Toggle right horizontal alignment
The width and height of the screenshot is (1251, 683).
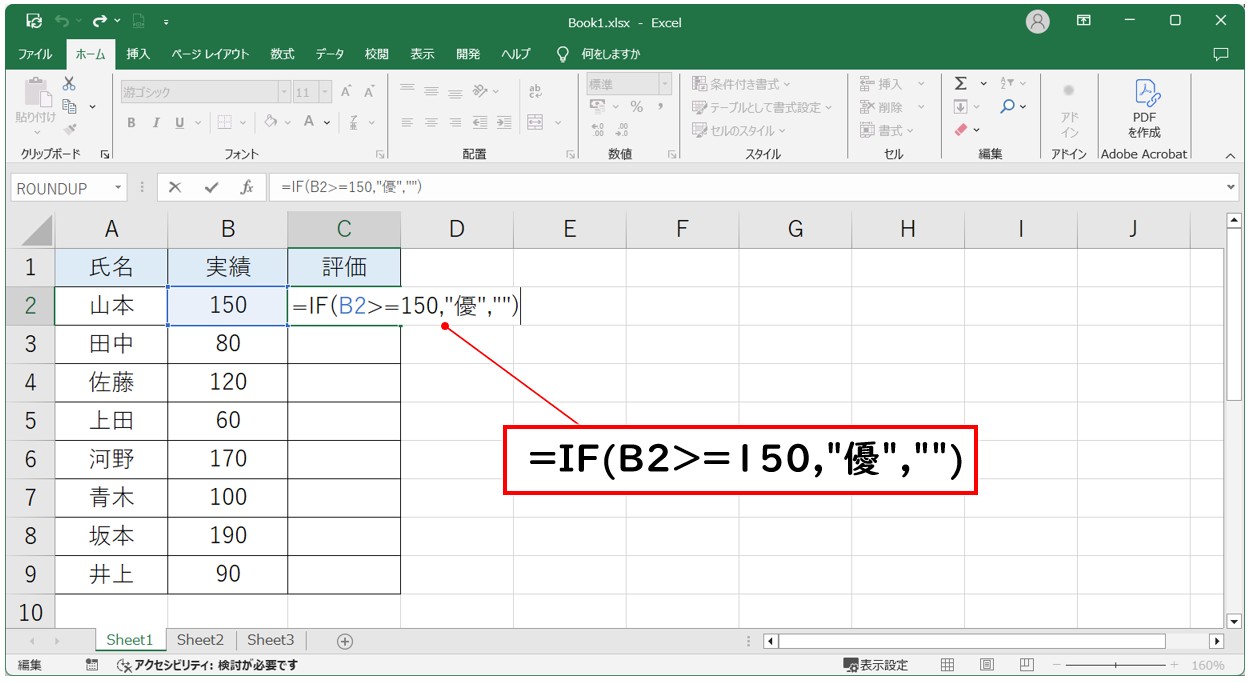[455, 122]
